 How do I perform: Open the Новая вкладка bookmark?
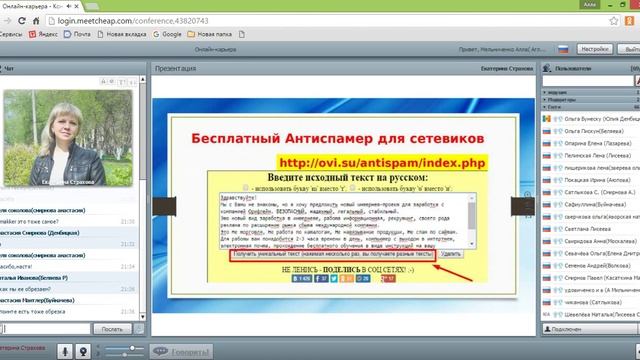122,34
